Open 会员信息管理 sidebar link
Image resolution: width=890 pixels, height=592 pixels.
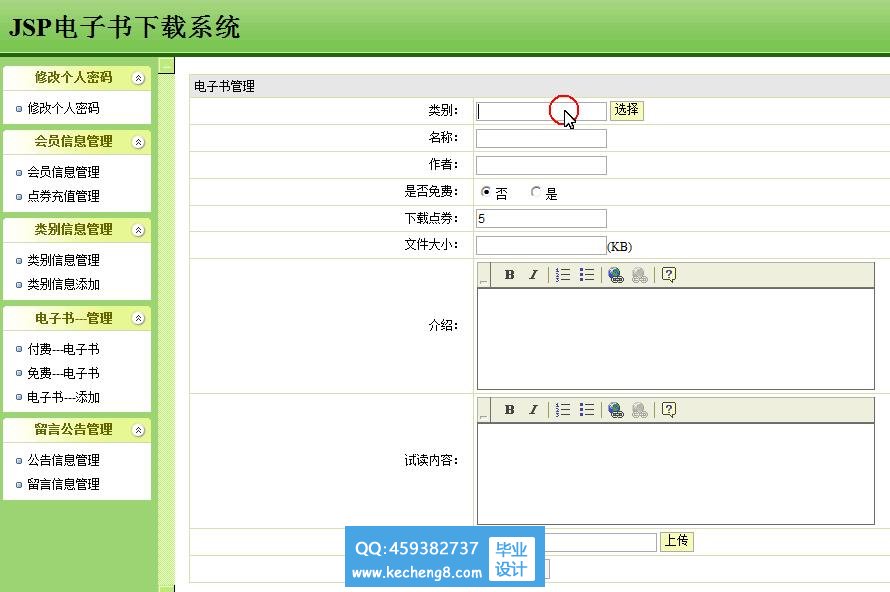point(63,172)
